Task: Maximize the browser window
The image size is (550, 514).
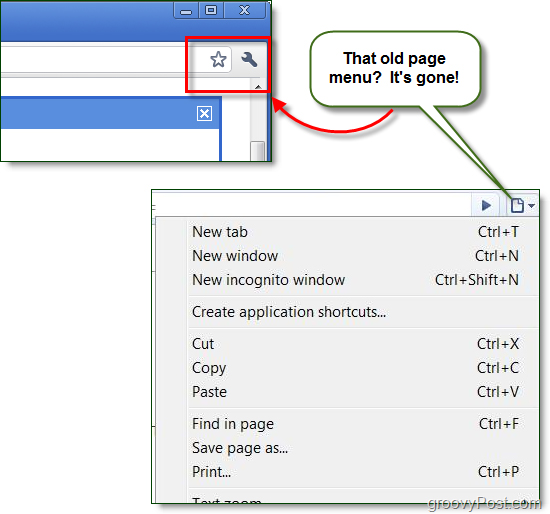Action: 211,10
